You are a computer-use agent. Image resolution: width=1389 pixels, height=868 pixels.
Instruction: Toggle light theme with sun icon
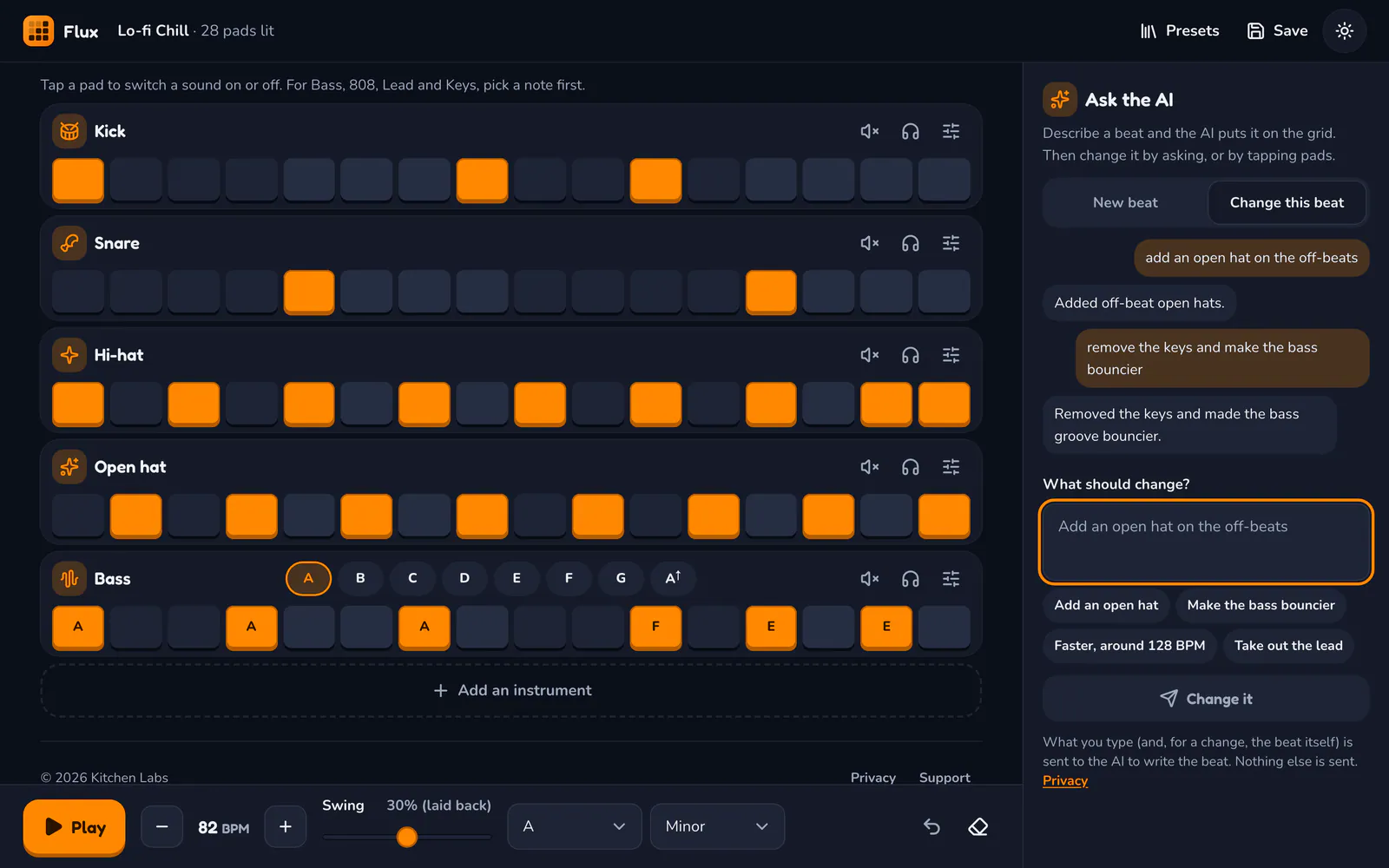(x=1345, y=31)
